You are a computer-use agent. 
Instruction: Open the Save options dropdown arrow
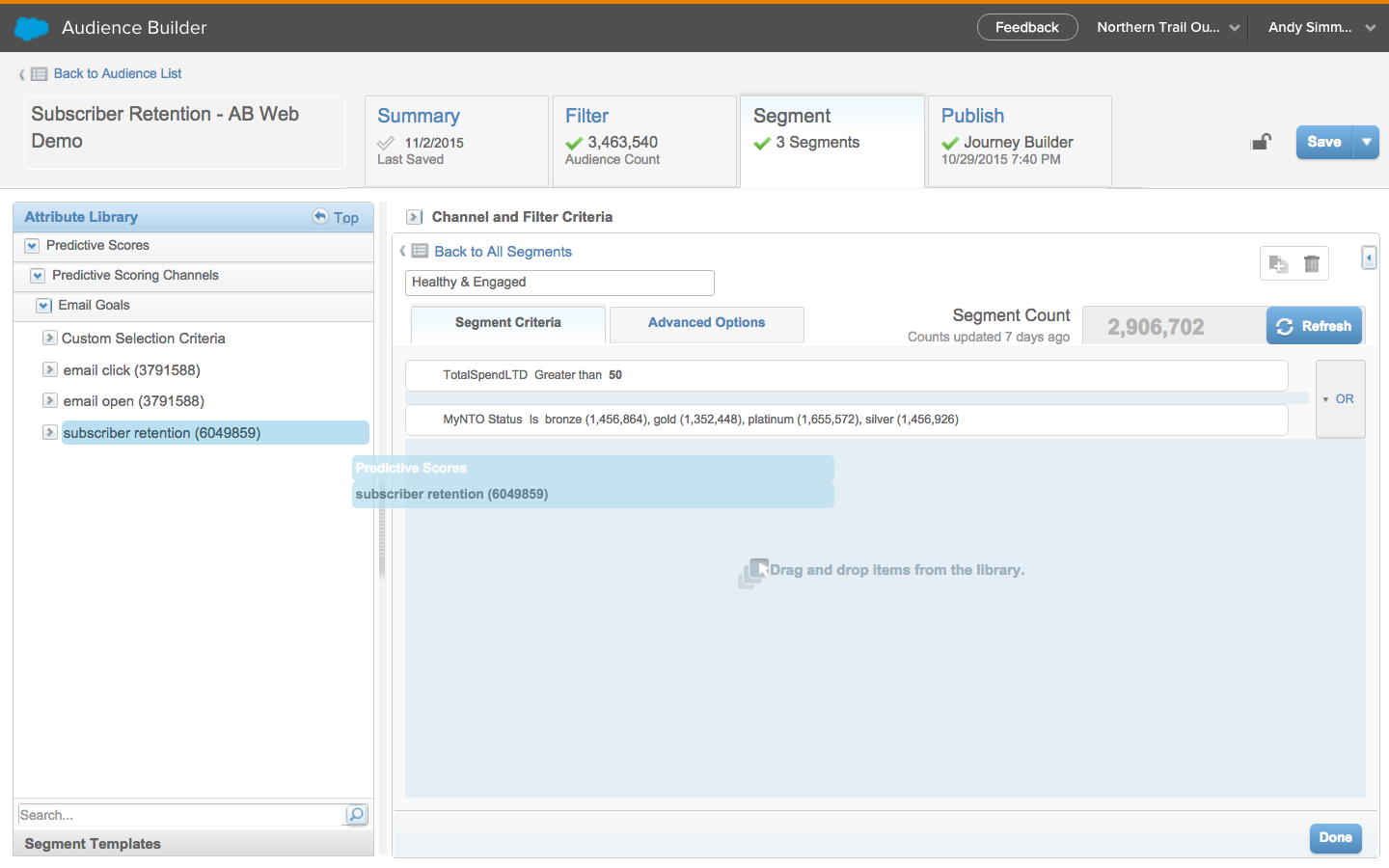(1367, 142)
